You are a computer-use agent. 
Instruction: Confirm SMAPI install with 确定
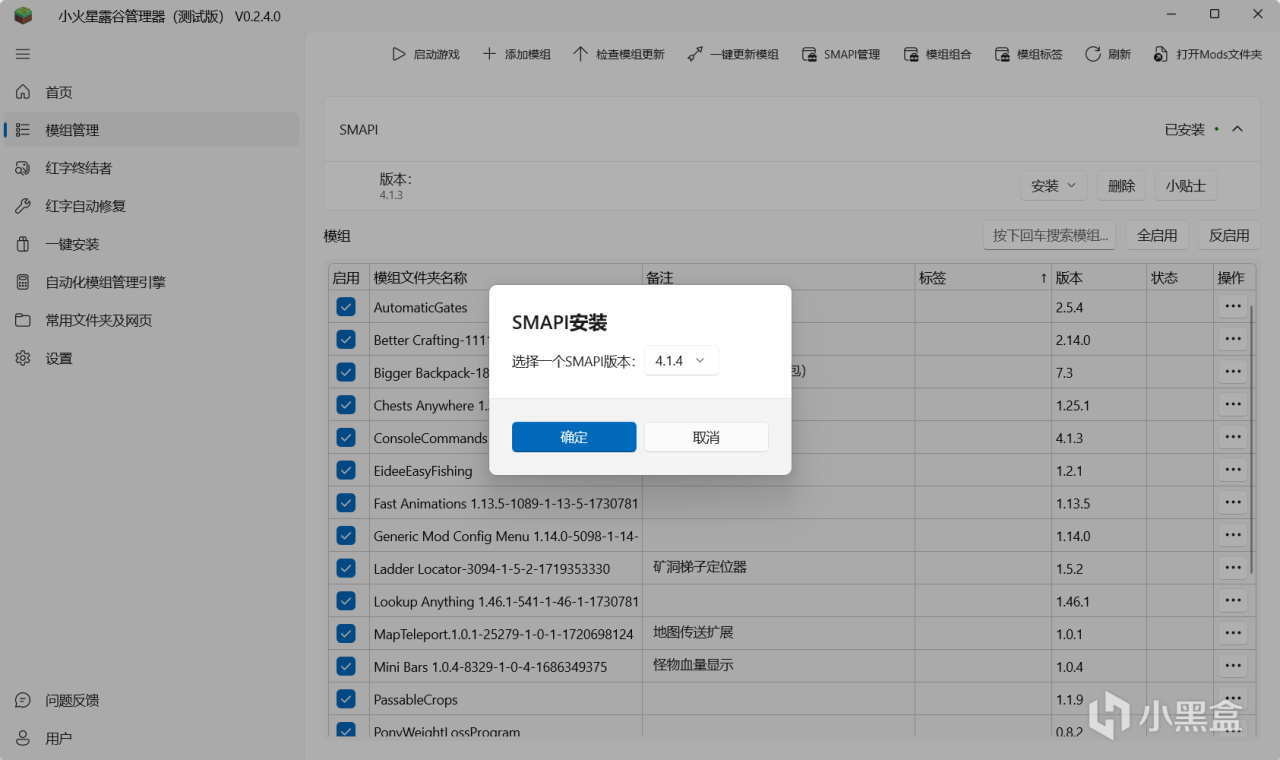[x=574, y=437]
